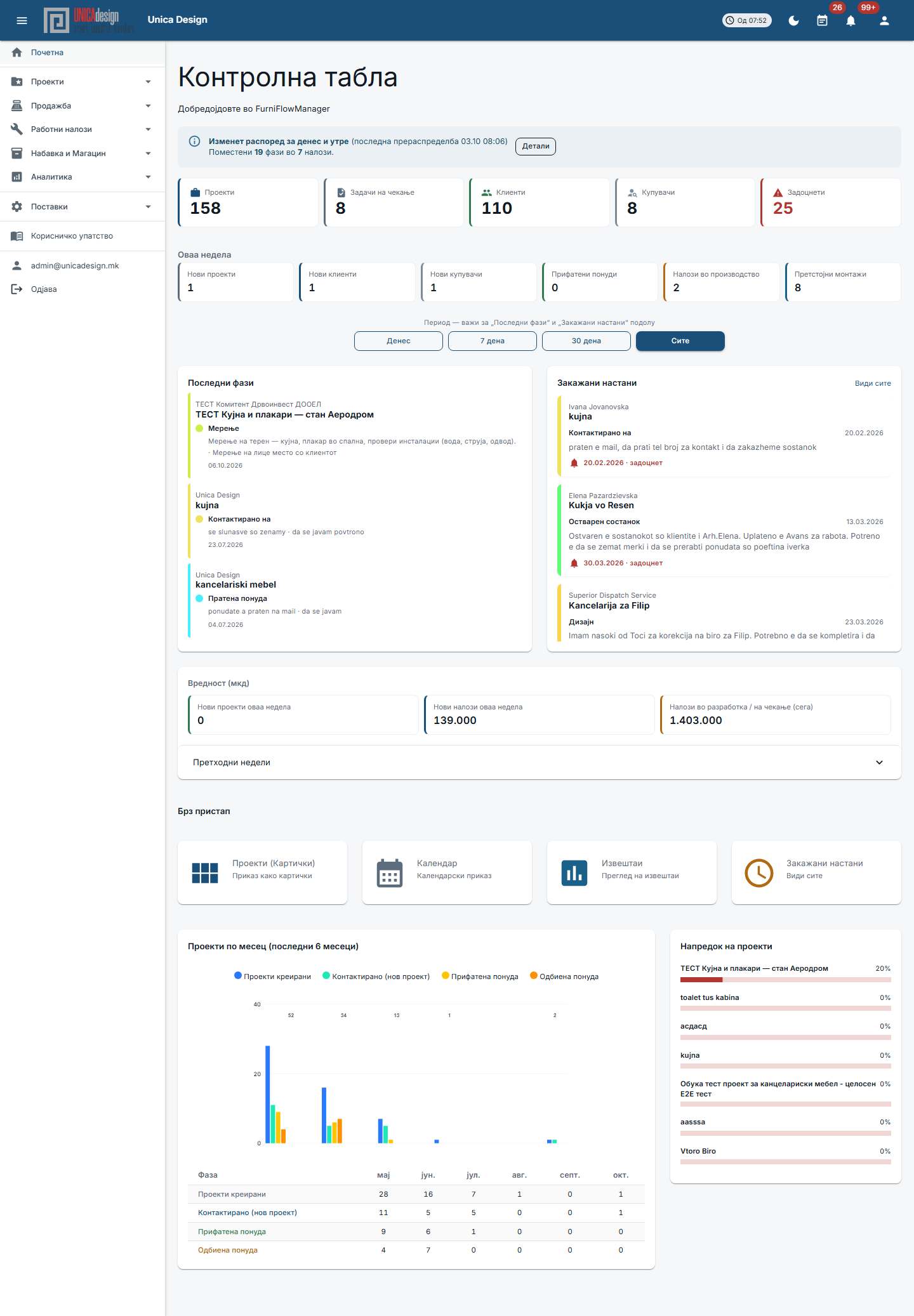The width and height of the screenshot is (914, 1316).
Task: Open Корисничко упатство user guide
Action: pos(83,236)
